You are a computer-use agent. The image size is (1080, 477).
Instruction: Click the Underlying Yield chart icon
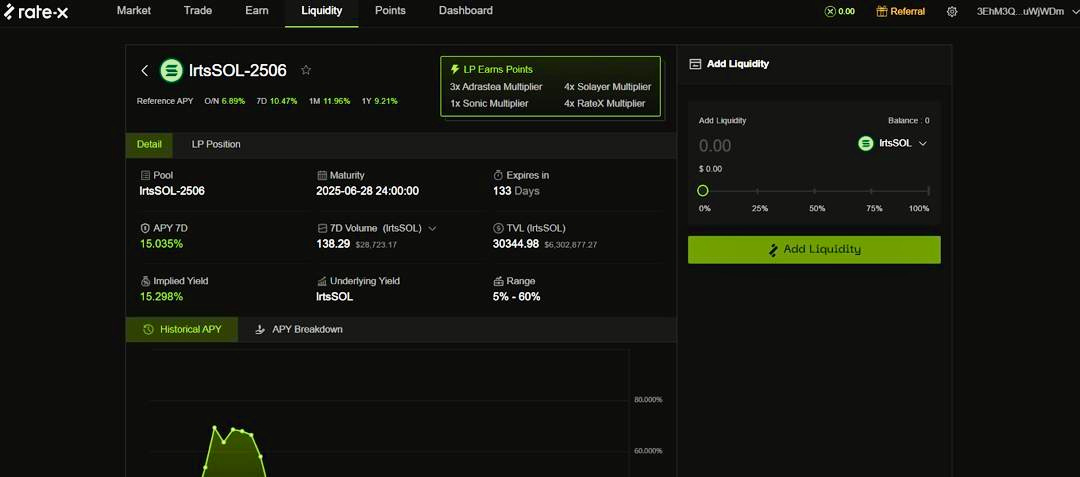click(322, 281)
